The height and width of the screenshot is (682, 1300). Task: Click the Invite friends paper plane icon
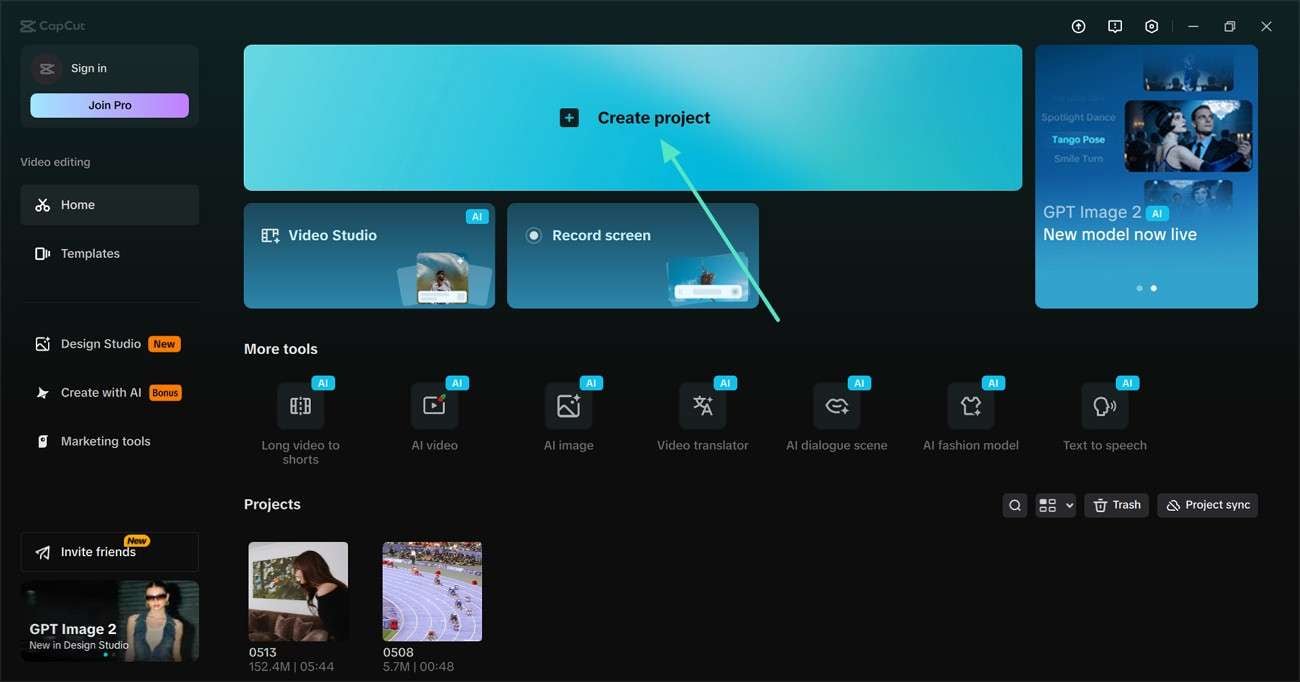point(42,552)
